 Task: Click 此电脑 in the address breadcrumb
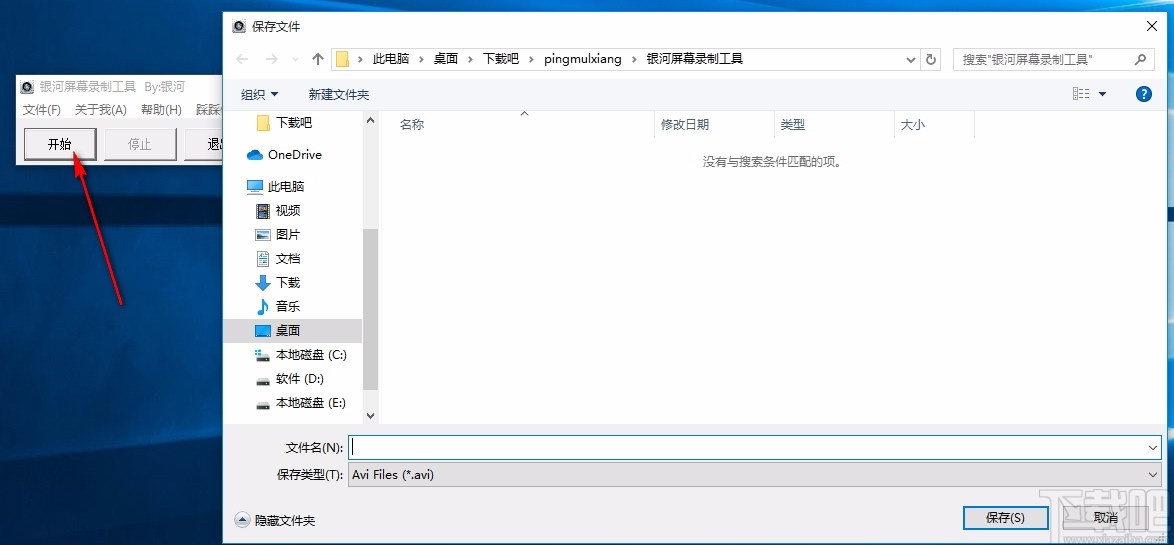pyautogui.click(x=391, y=59)
